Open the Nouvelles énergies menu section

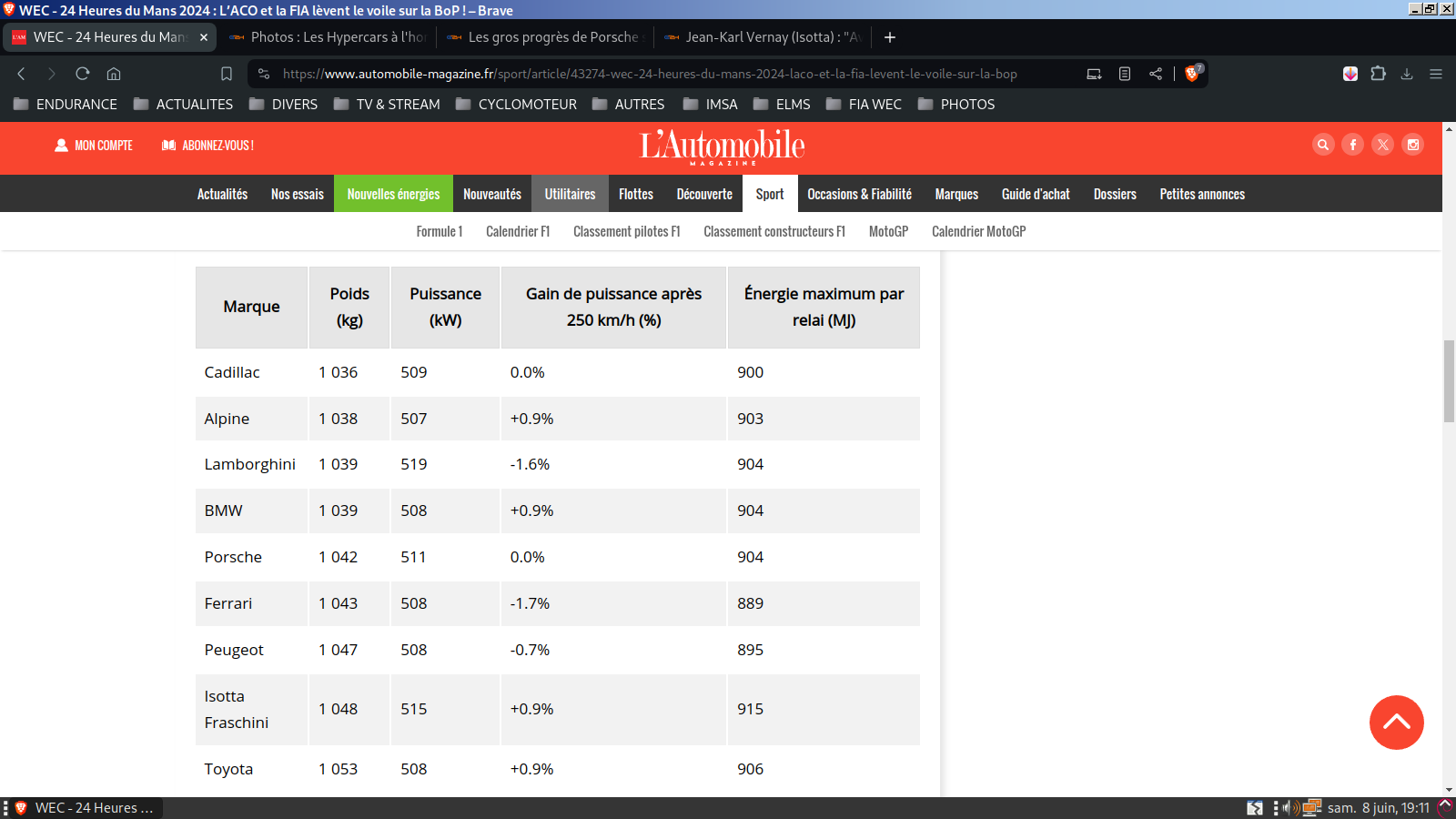pyautogui.click(x=393, y=194)
